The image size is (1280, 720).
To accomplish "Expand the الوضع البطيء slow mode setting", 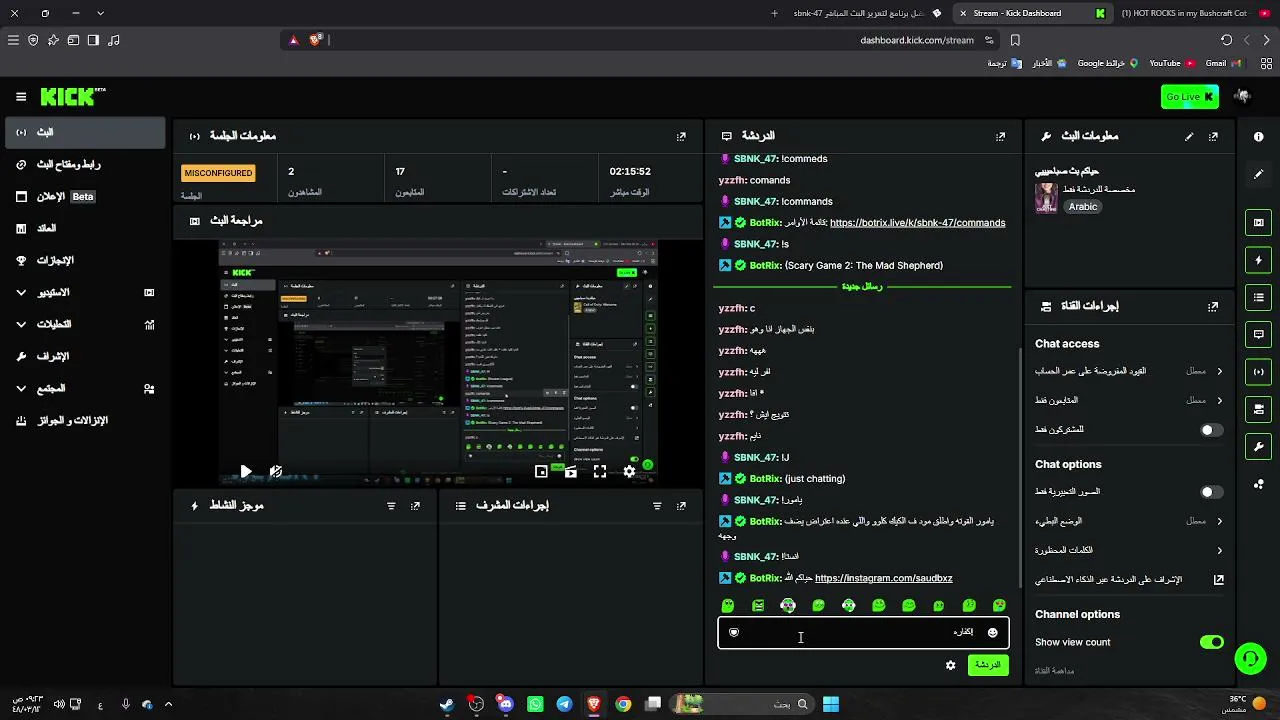I will [x=1129, y=521].
